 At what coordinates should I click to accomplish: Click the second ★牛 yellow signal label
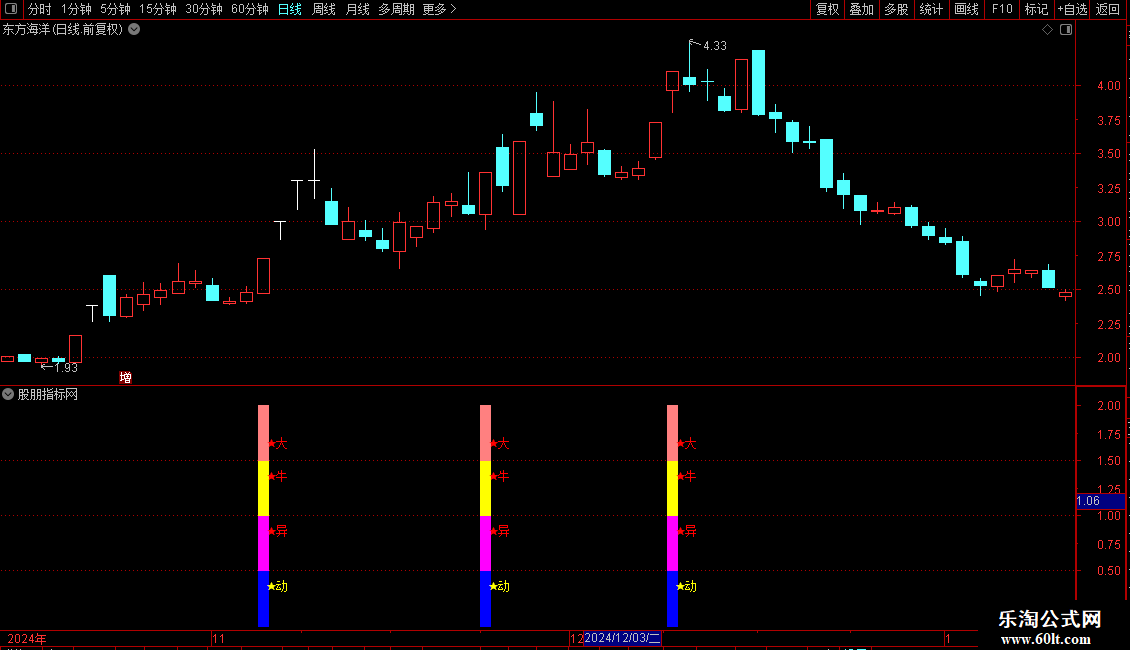coord(499,476)
